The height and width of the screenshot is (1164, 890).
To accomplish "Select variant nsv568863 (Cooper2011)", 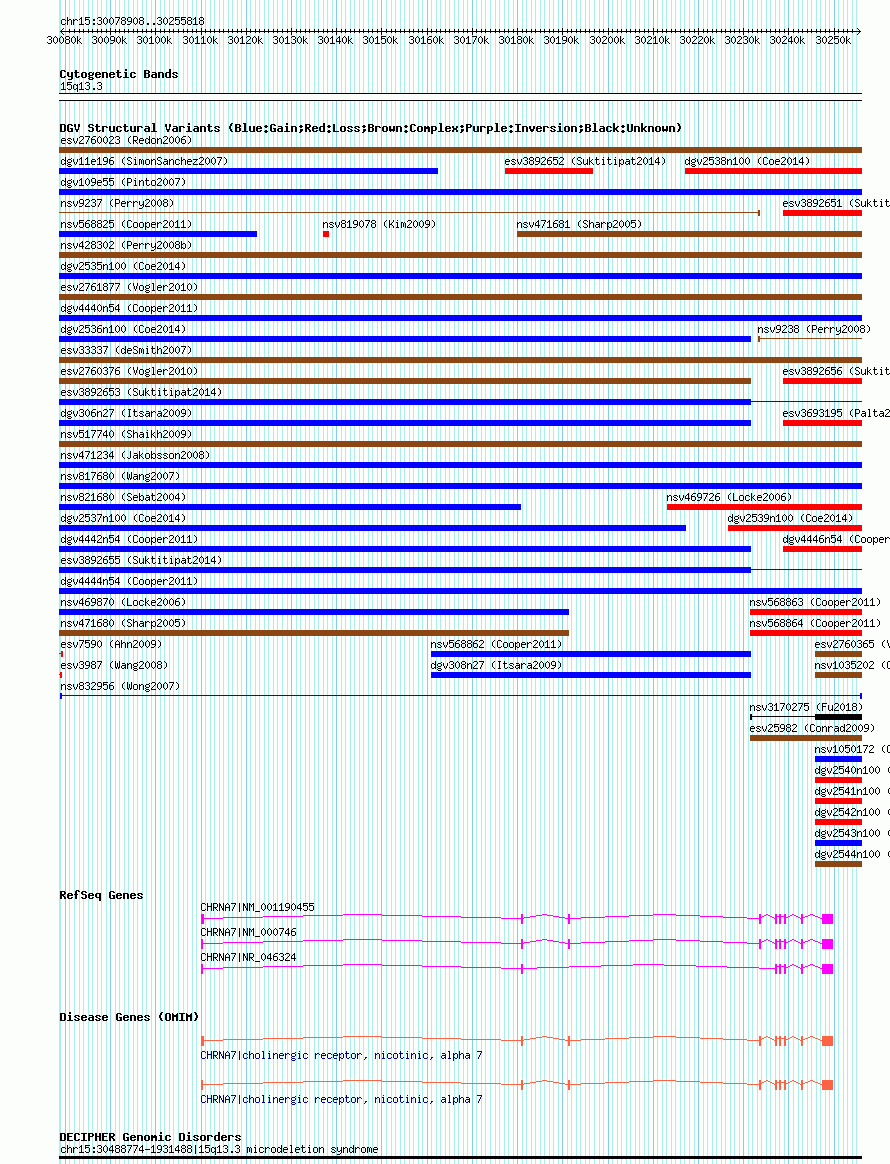I will tap(815, 602).
